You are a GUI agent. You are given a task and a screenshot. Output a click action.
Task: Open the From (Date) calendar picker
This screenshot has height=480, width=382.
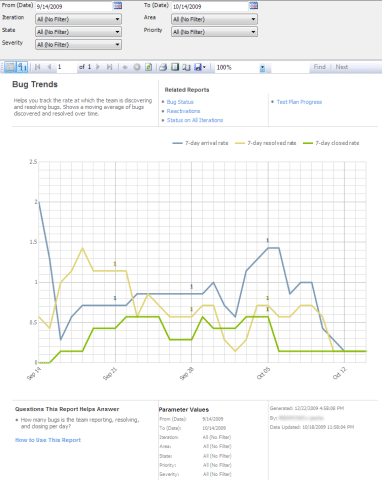tap(117, 6)
